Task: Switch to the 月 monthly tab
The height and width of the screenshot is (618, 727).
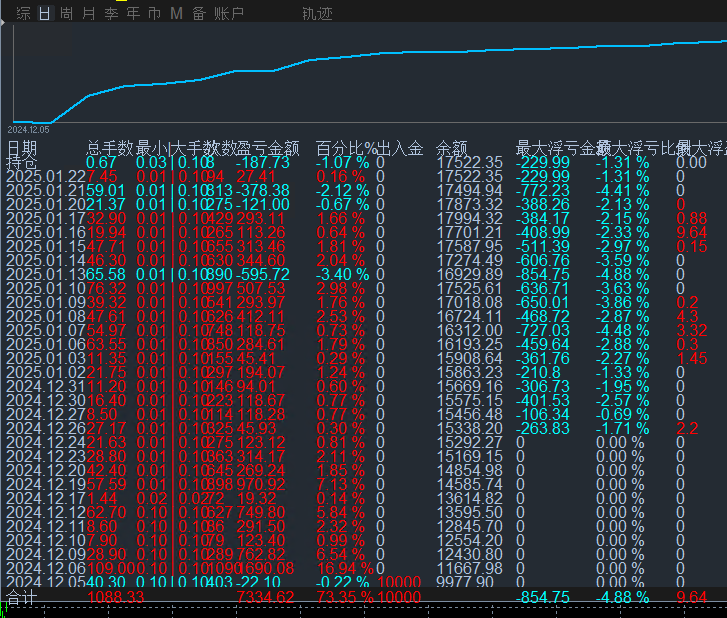Action: (89, 14)
